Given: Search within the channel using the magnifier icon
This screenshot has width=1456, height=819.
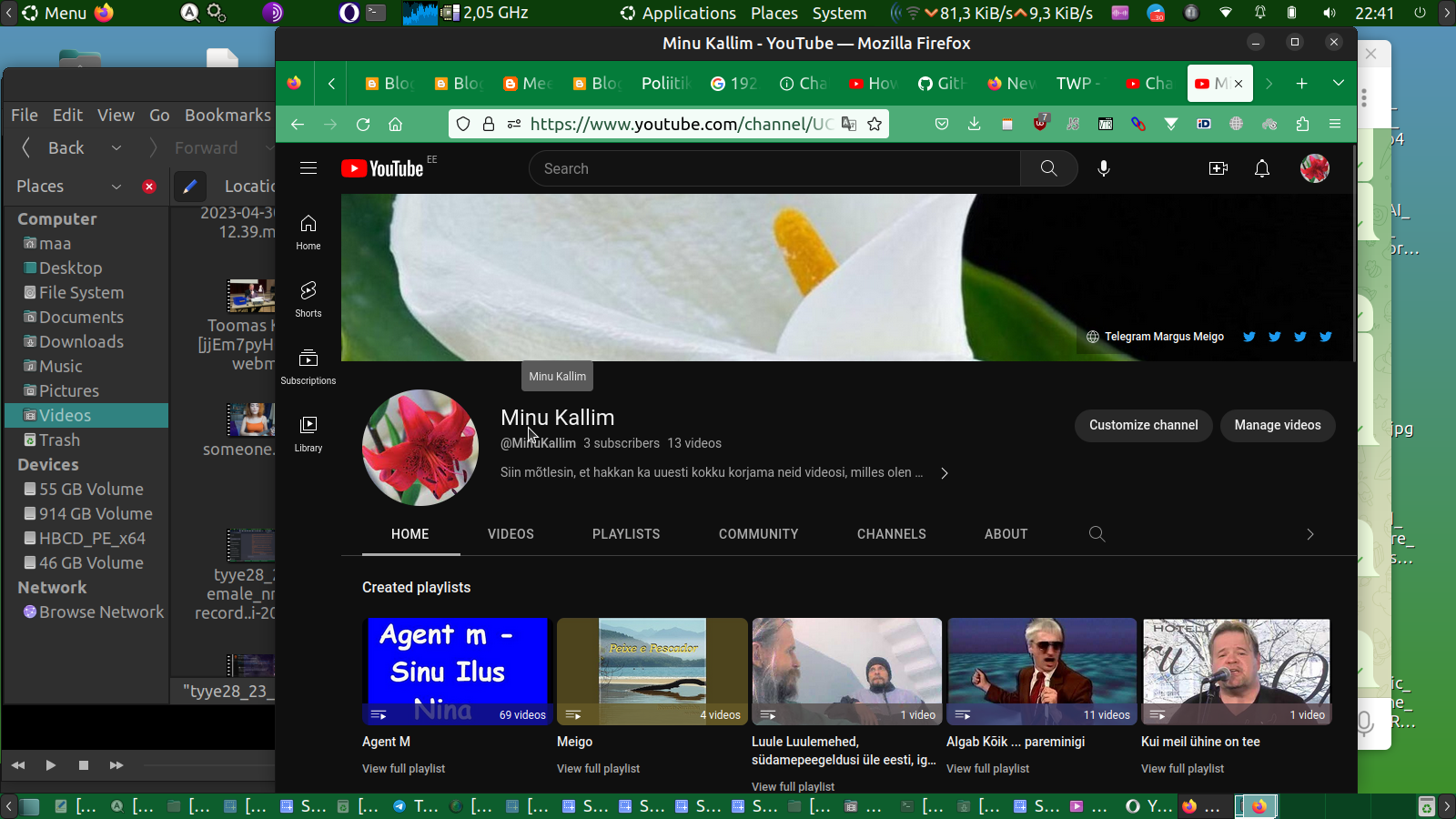Looking at the screenshot, I should click(x=1097, y=534).
